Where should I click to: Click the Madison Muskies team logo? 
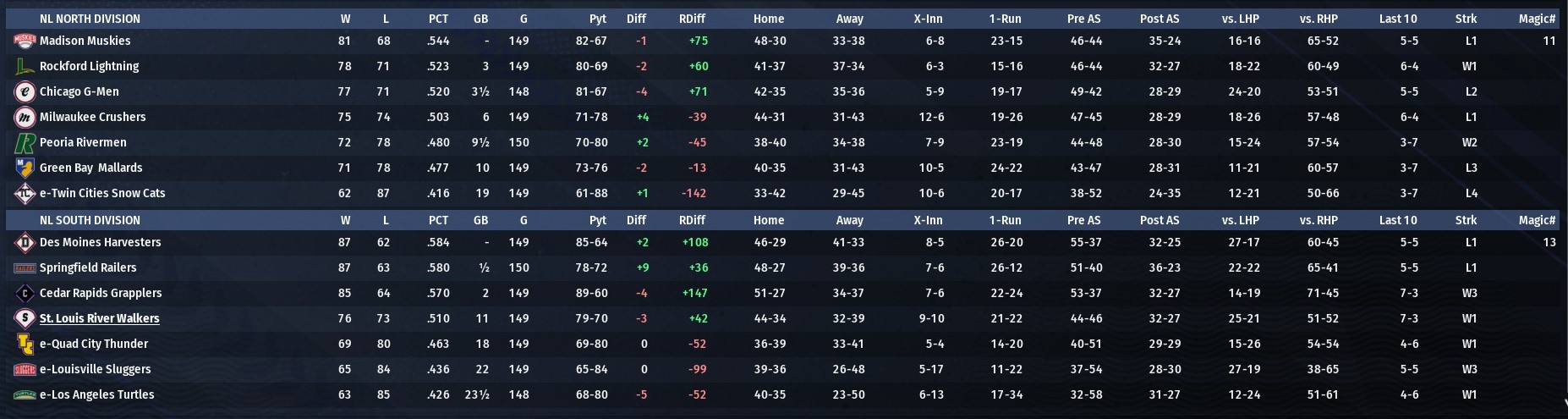click(25, 41)
